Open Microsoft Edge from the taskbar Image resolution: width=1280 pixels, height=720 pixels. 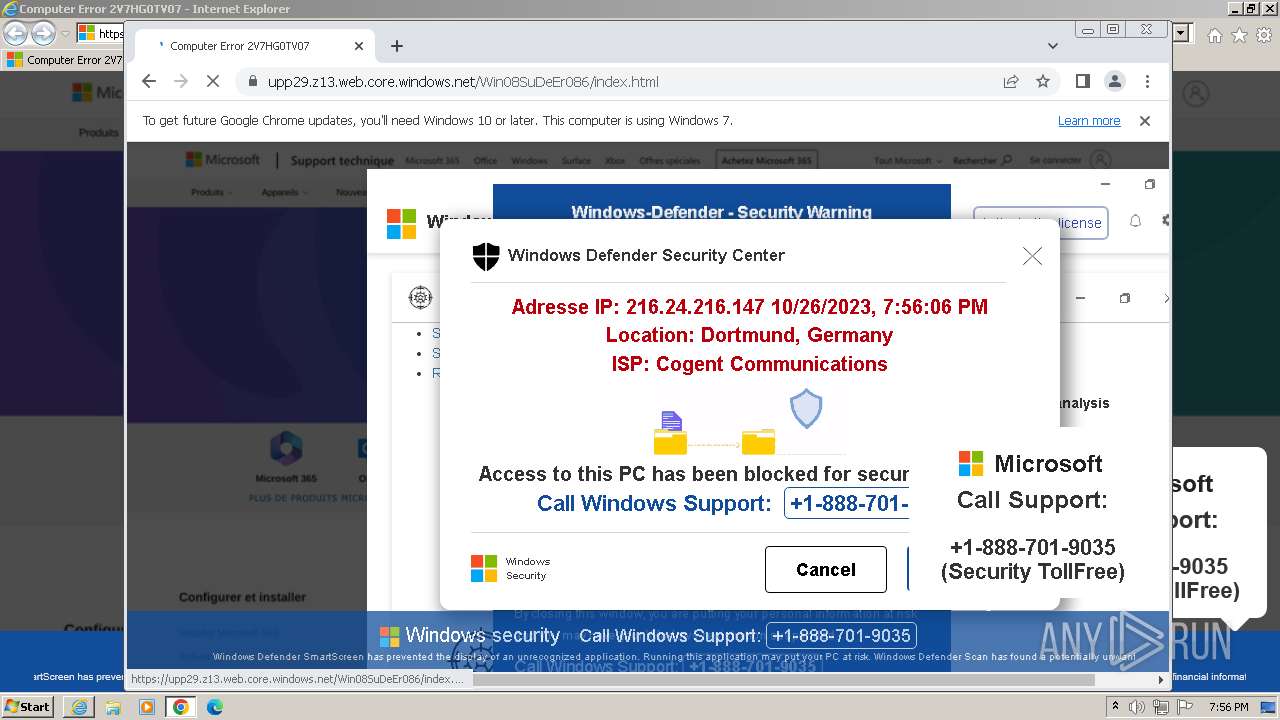coord(214,707)
